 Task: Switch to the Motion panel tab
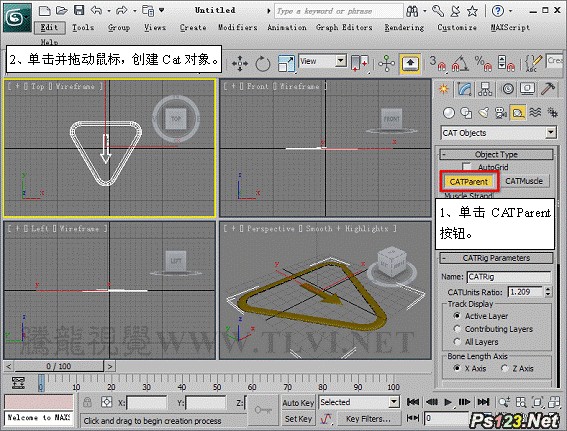508,89
